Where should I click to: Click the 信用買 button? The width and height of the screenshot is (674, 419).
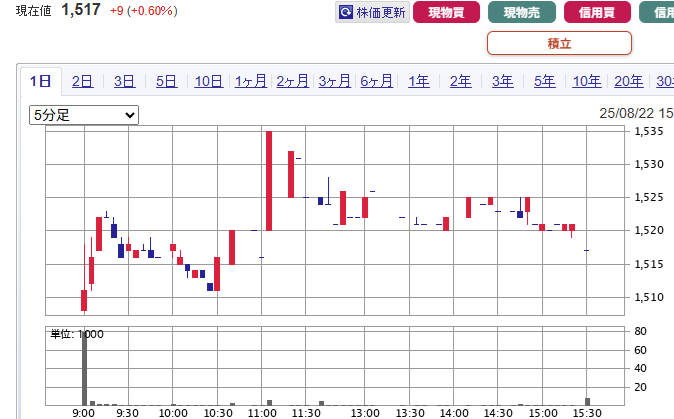tap(597, 12)
